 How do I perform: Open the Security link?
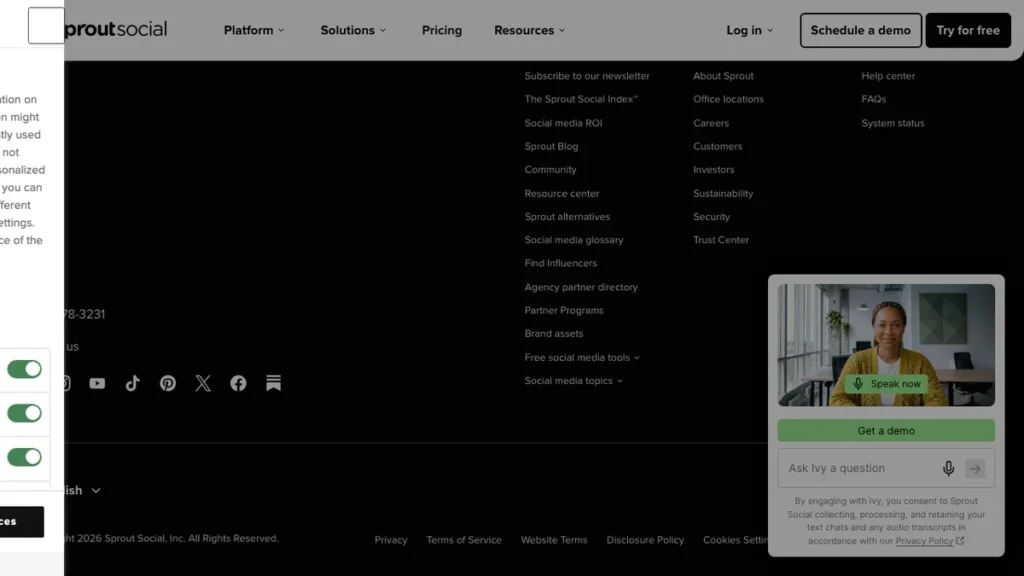(711, 217)
